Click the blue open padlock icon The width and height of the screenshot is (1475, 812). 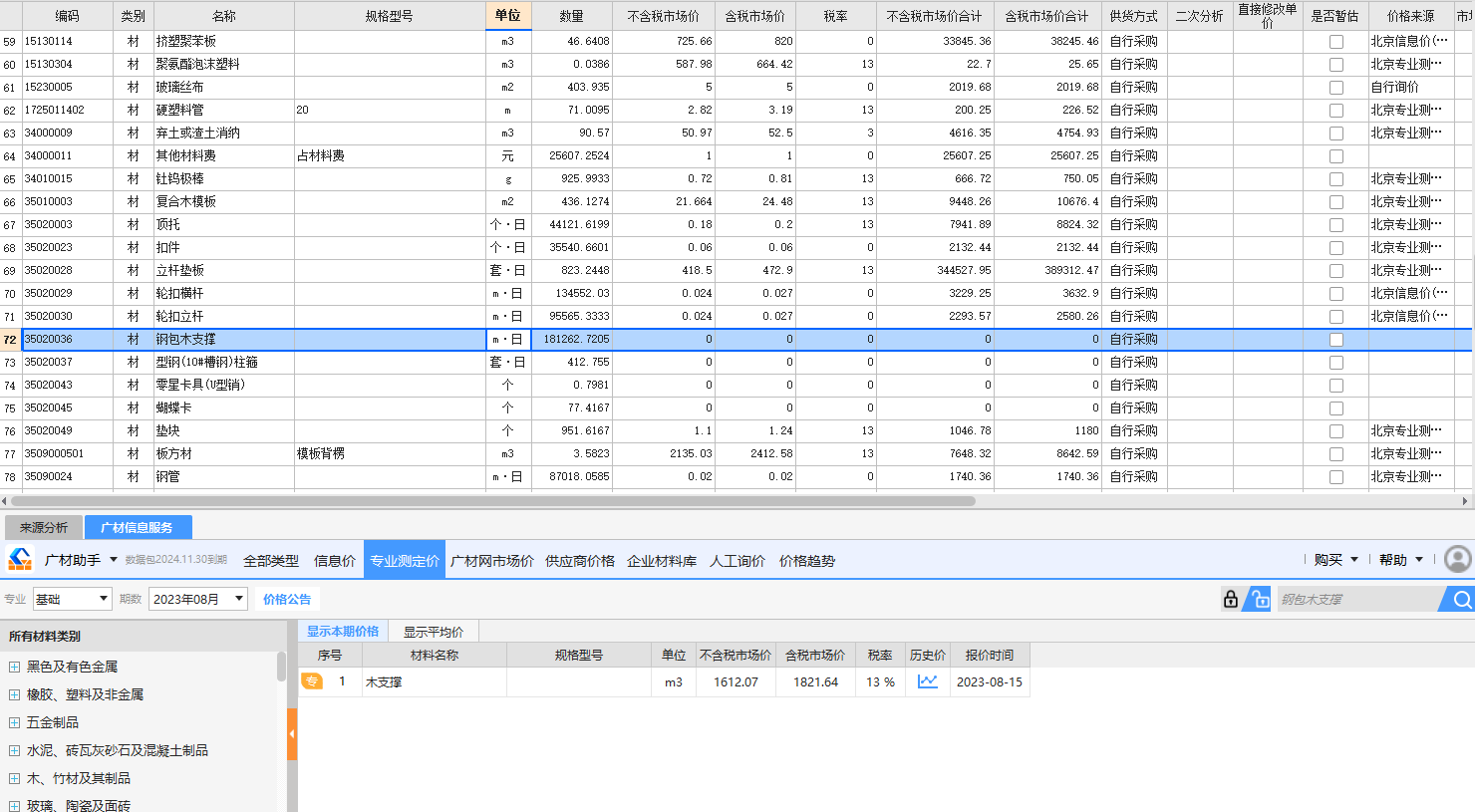pos(1261,599)
